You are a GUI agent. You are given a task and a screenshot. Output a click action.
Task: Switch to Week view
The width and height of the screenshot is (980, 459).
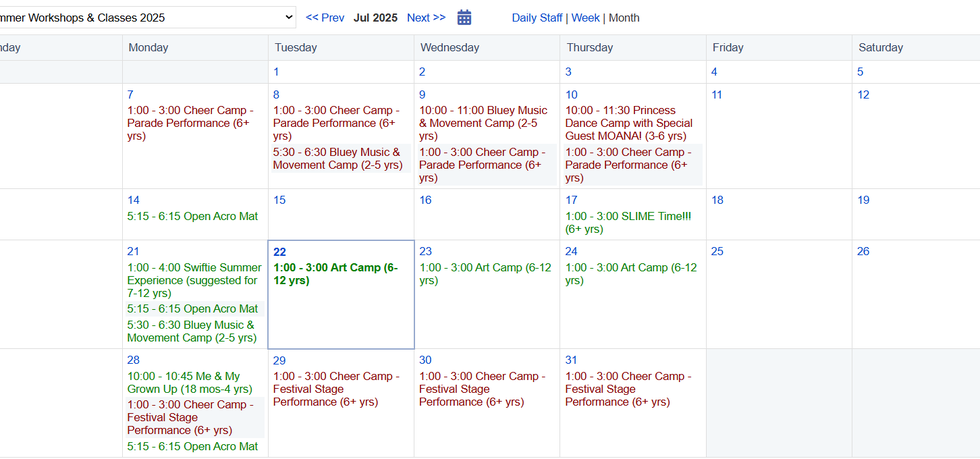[x=585, y=18]
